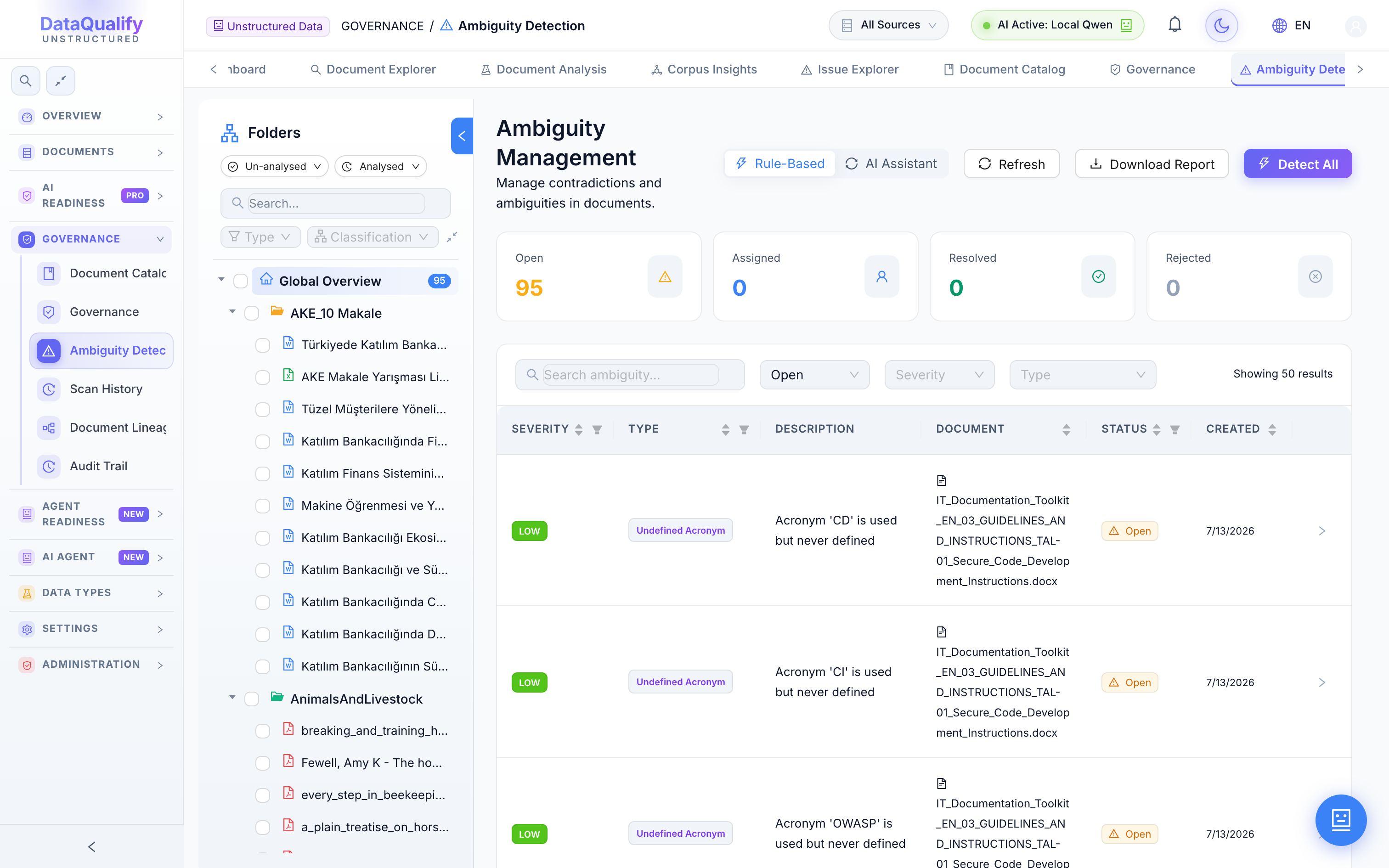Open the user profile avatar
1389x868 pixels.
(x=1356, y=26)
